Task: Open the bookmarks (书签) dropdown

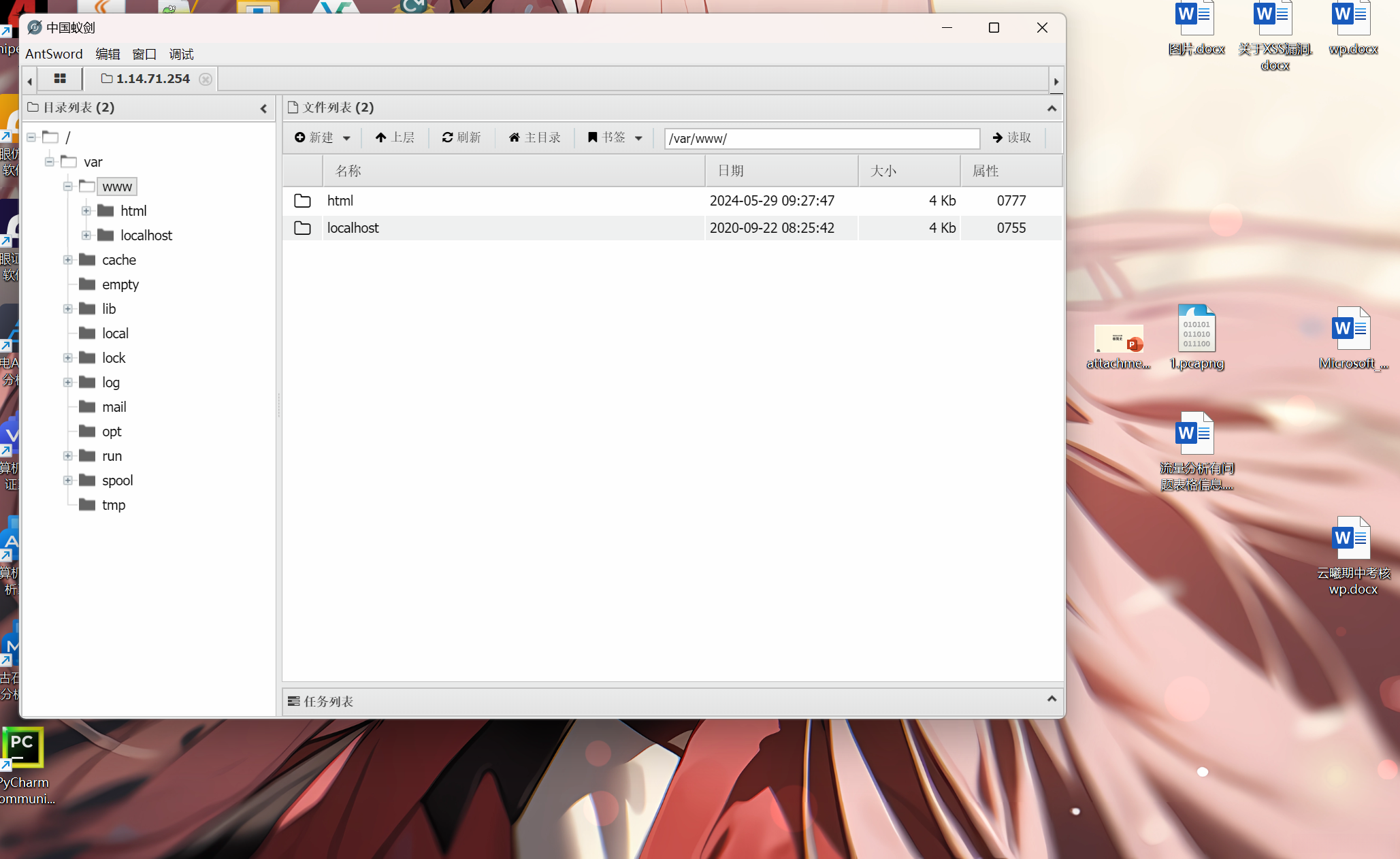Action: point(615,137)
